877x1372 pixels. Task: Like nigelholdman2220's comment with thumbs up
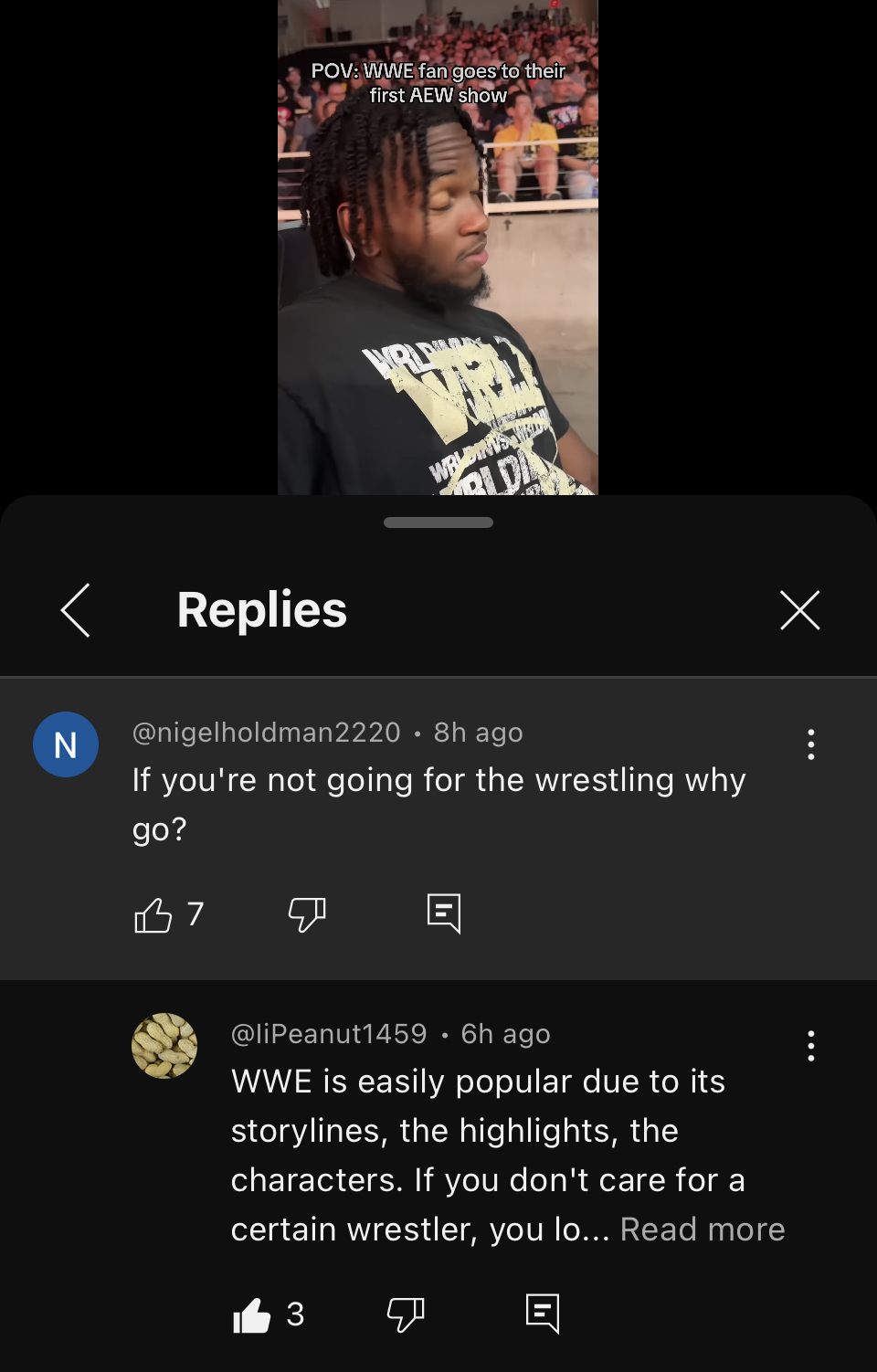coord(153,914)
